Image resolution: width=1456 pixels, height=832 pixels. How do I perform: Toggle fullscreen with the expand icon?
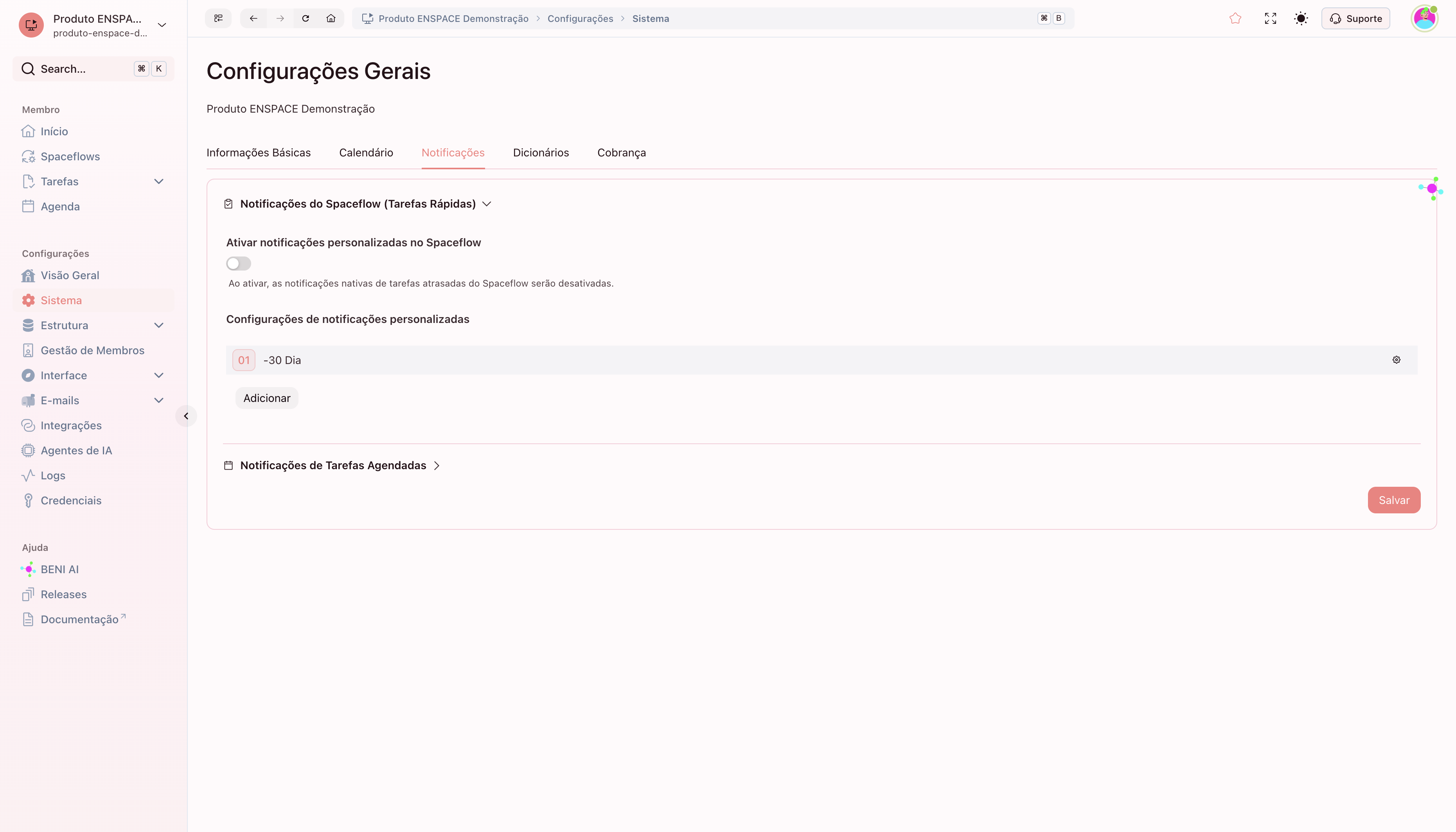(1270, 18)
